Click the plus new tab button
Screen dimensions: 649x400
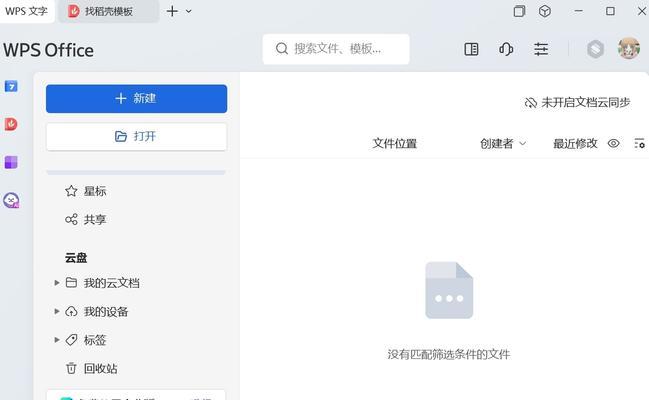pyautogui.click(x=172, y=11)
